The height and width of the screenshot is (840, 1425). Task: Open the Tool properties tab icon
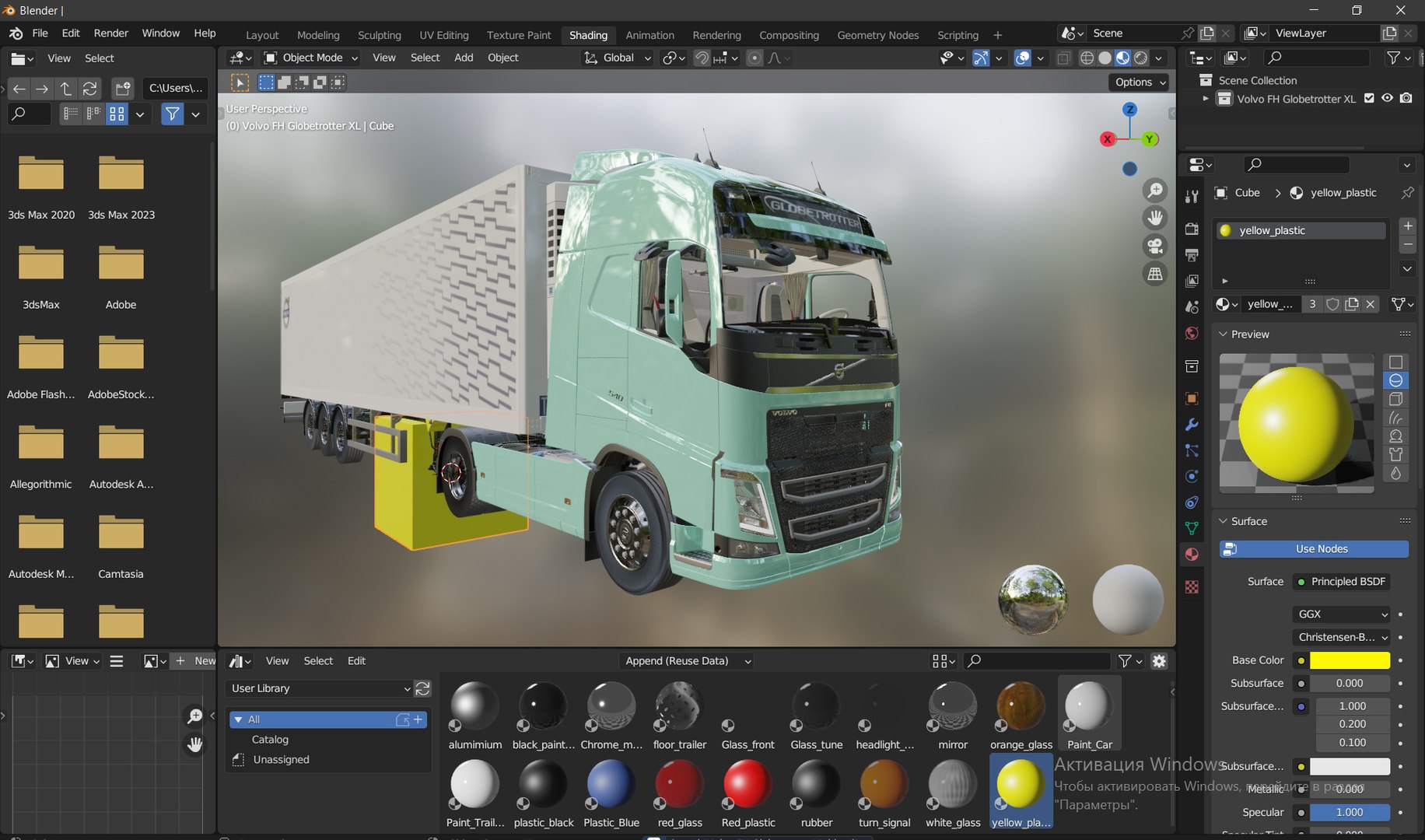click(x=1192, y=197)
